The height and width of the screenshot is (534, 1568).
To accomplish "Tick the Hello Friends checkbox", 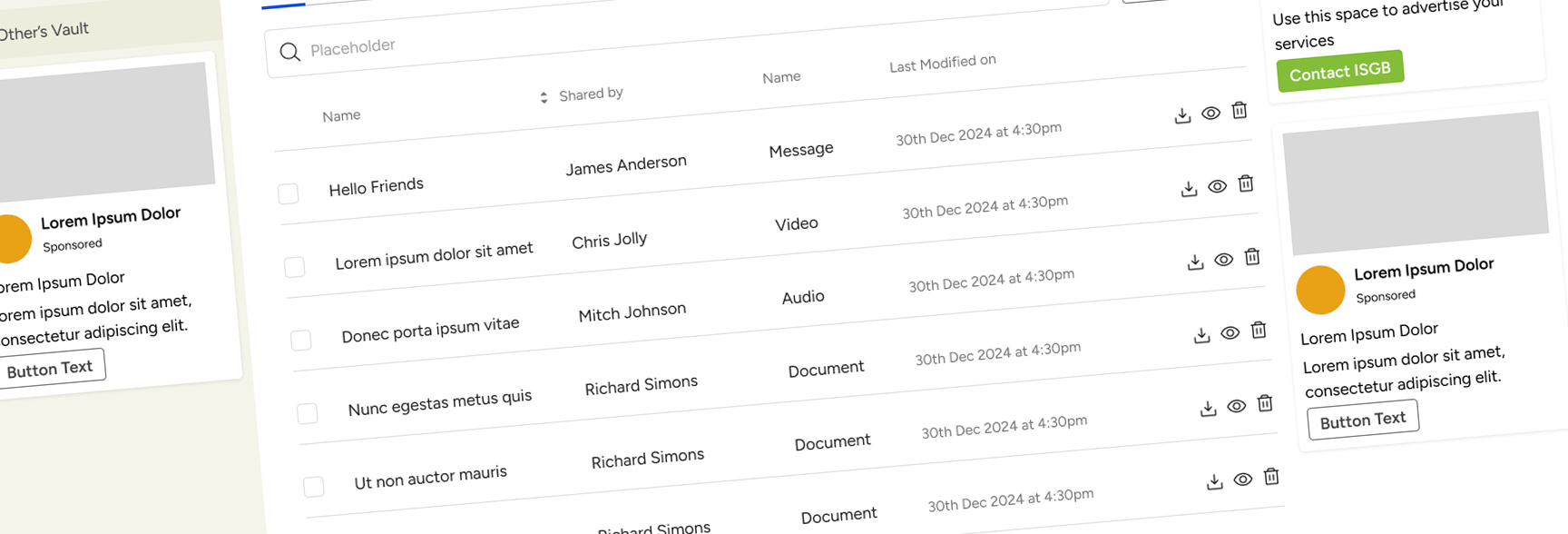I will click(289, 193).
